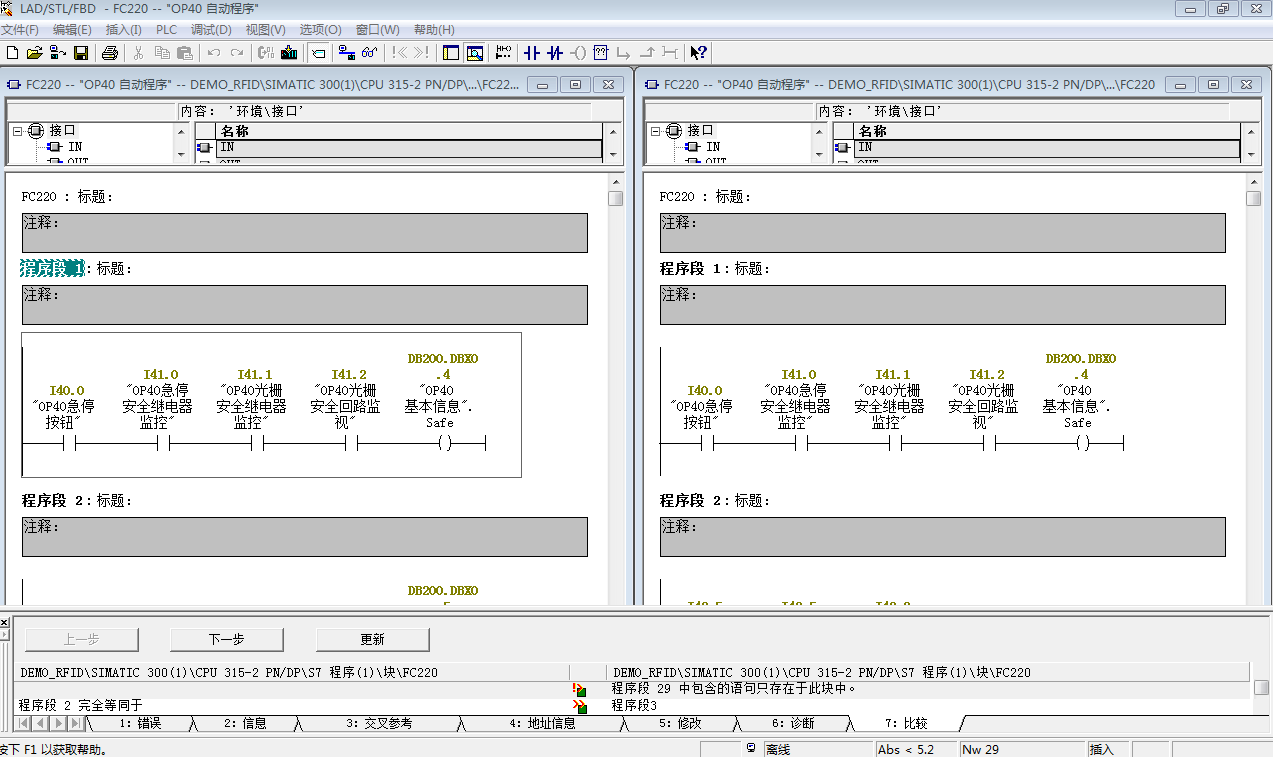Click the 下一步 button
This screenshot has width=1273, height=757.
pos(227,639)
